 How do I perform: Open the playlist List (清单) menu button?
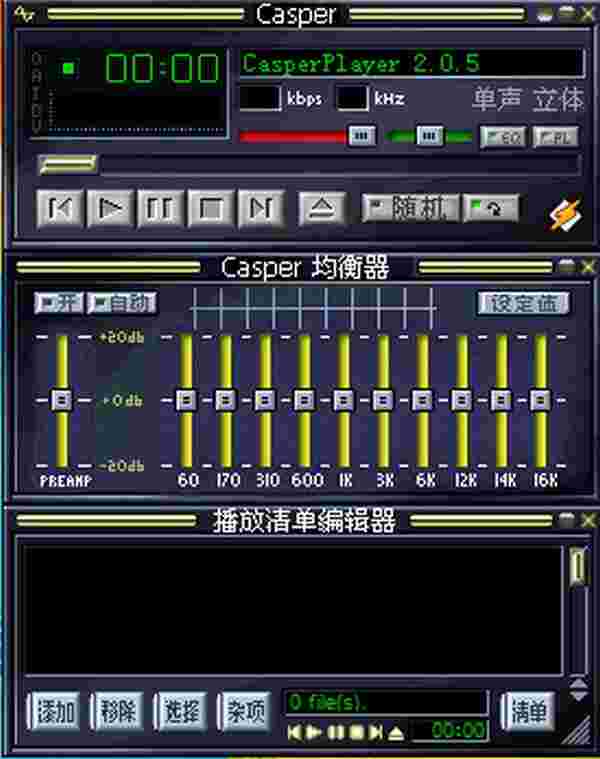coord(528,711)
